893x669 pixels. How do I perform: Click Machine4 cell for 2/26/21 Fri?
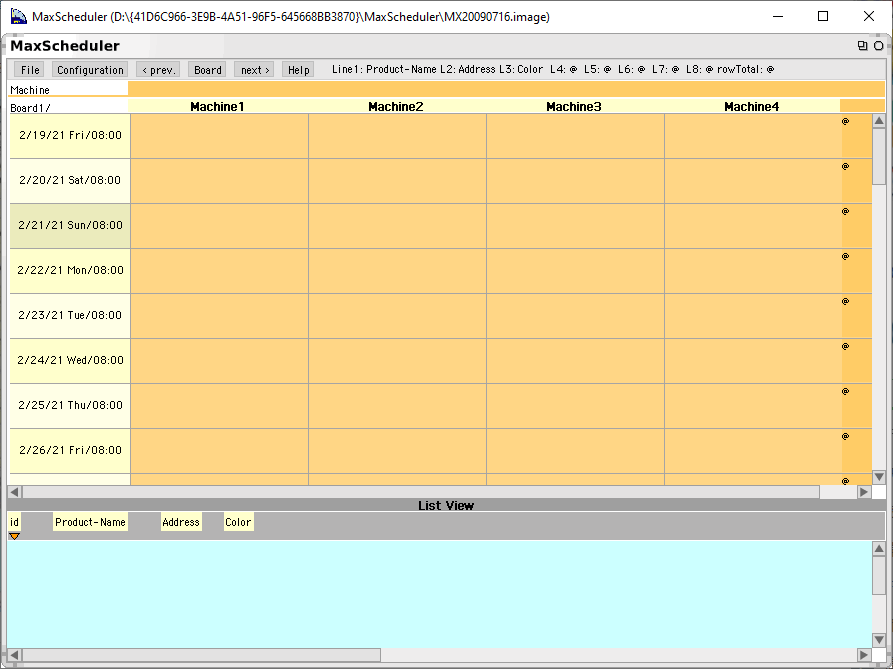tap(753, 450)
